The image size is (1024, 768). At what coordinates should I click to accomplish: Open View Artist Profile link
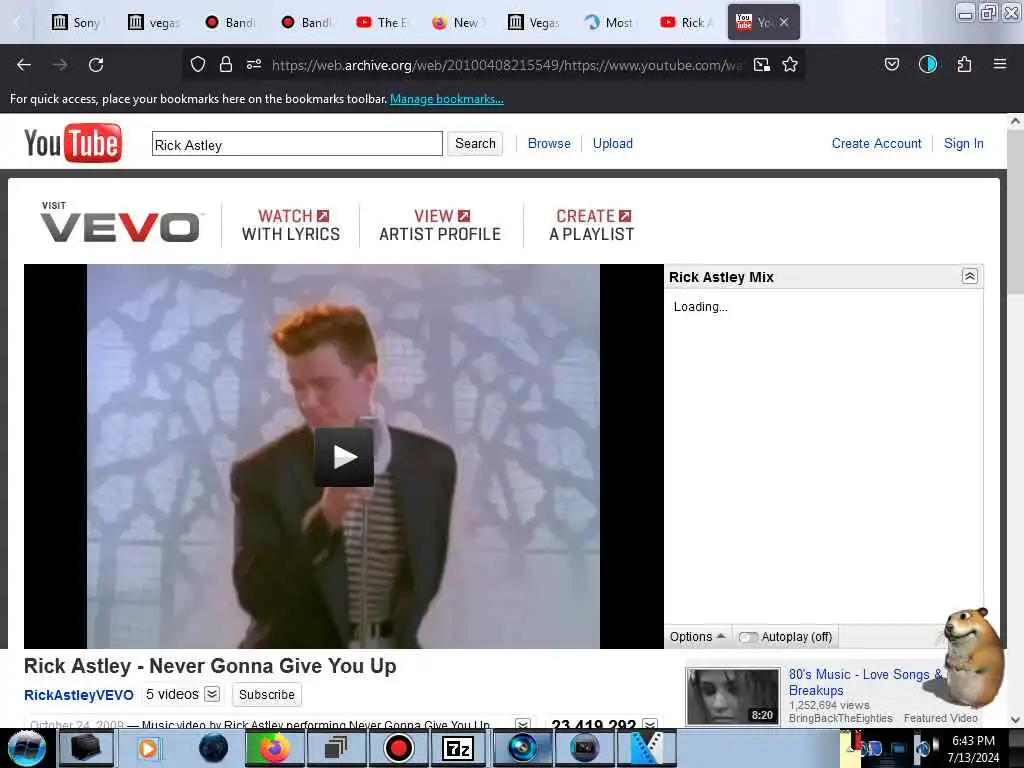pos(440,225)
